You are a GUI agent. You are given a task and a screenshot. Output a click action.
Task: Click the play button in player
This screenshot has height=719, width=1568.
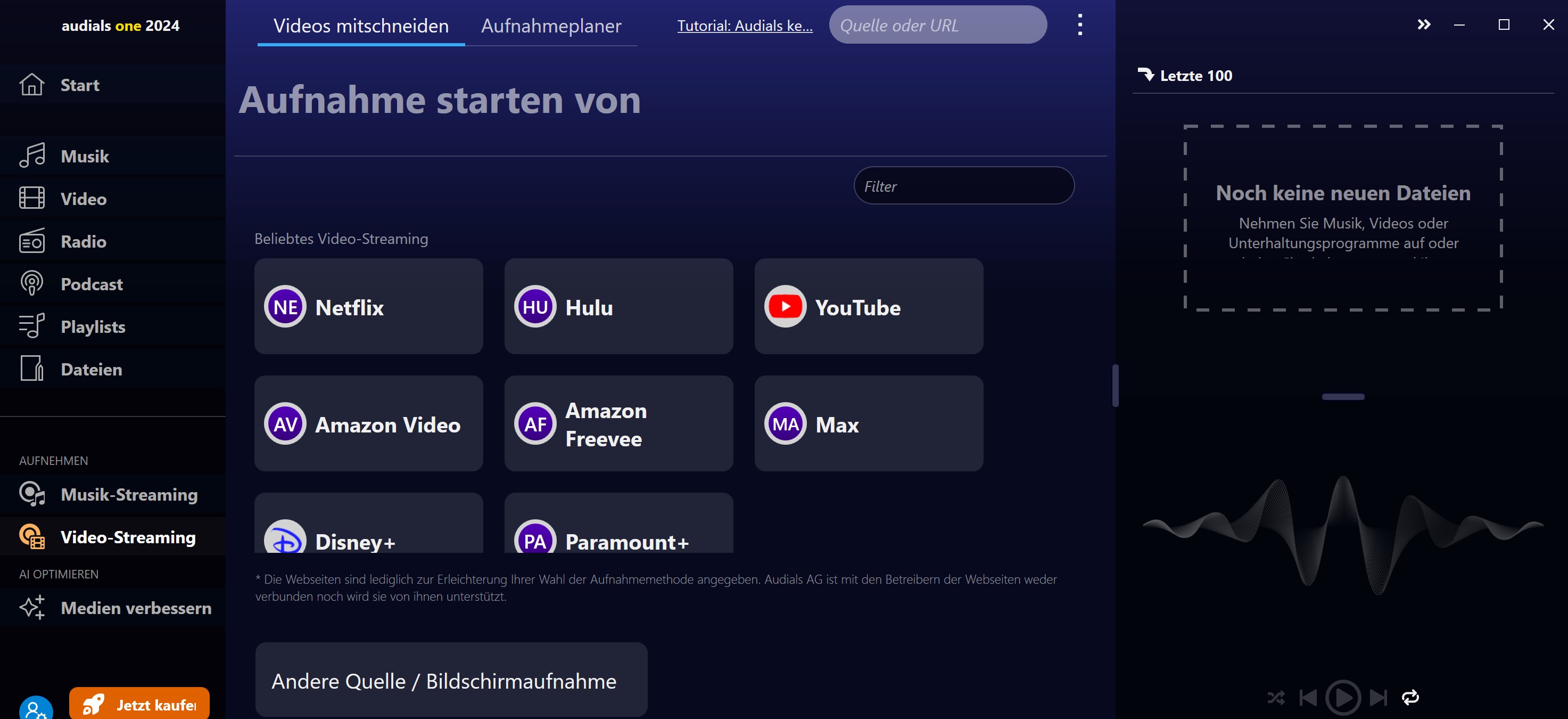click(x=1343, y=697)
